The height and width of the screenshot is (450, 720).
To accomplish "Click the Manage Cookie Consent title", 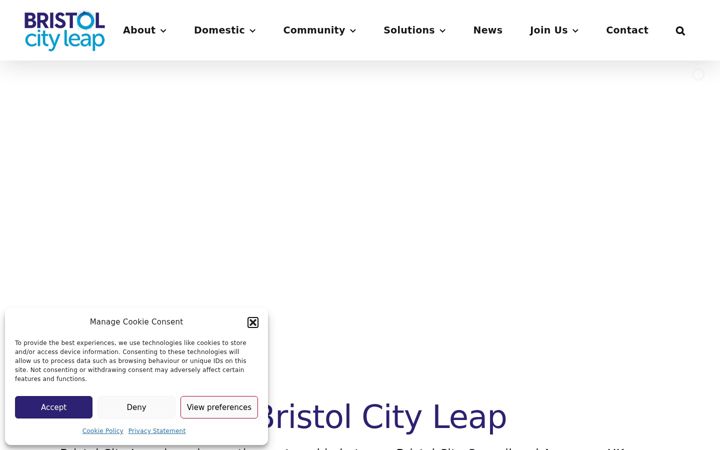I will [136, 322].
